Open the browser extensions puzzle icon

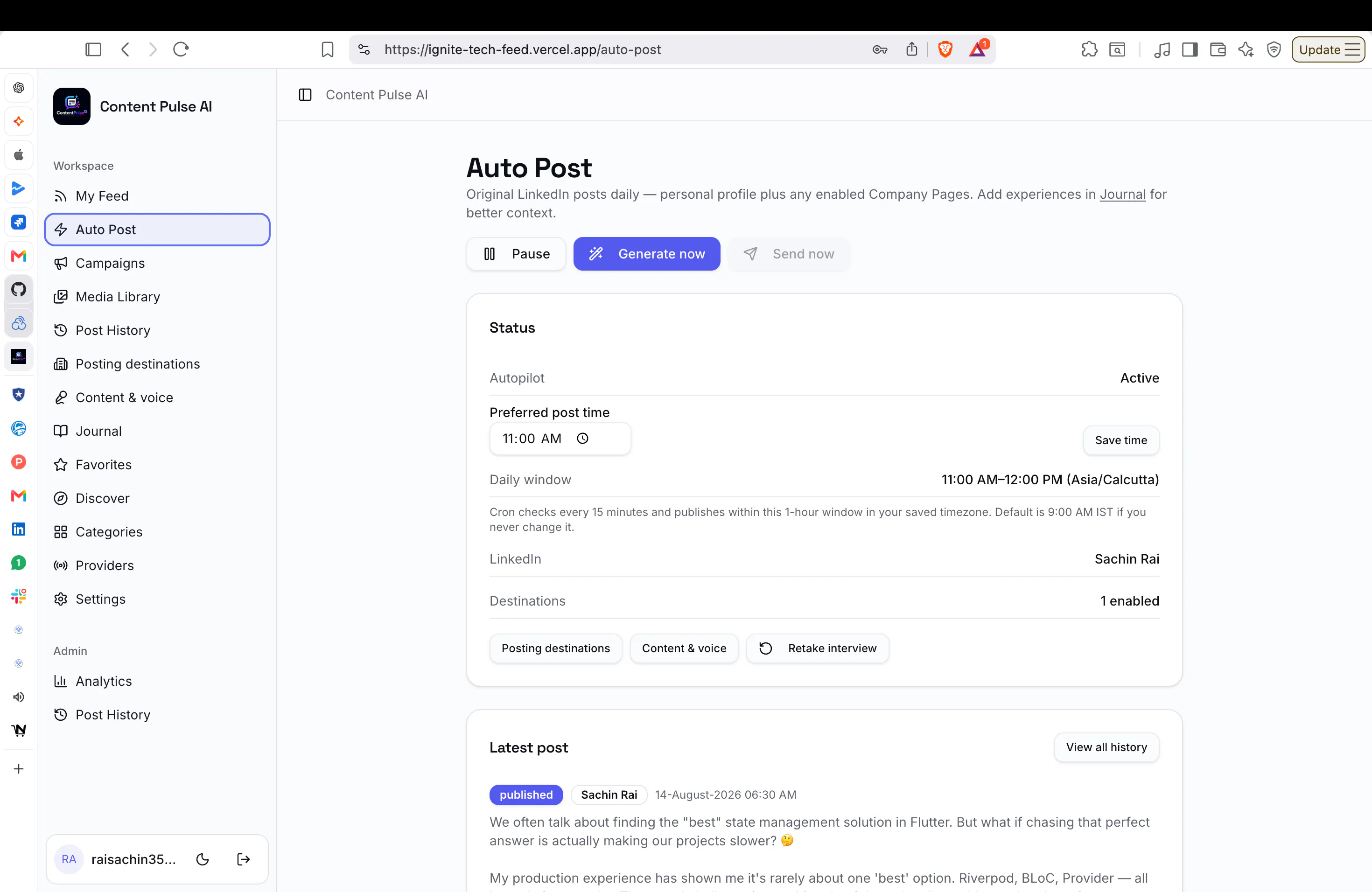tap(1089, 49)
